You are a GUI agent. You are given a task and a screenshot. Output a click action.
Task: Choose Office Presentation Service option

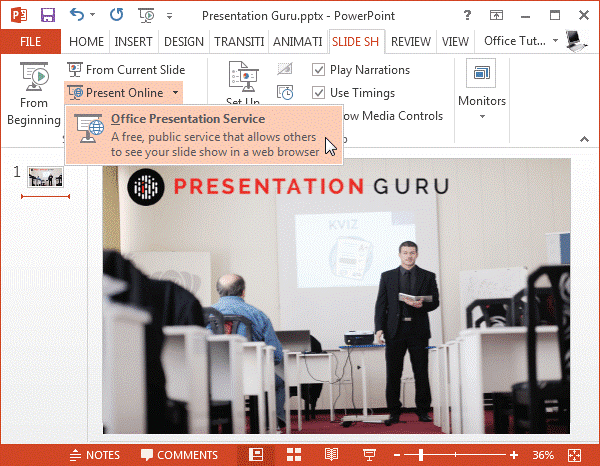(204, 135)
